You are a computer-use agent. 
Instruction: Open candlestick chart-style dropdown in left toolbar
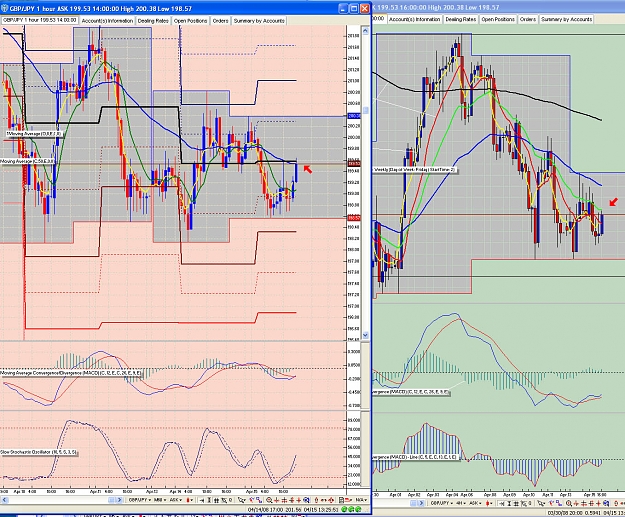(x=190, y=500)
